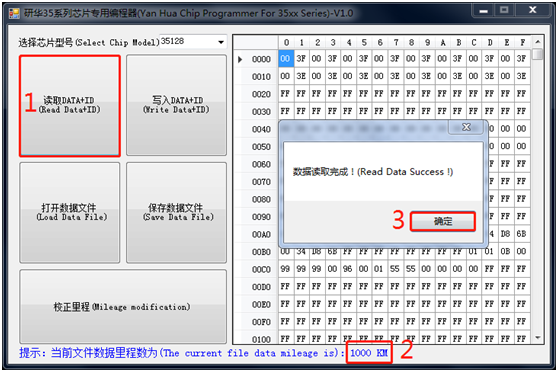This screenshot has width=558, height=372.
Task: Click column header 3 in hex grid
Action: [x=333, y=43]
